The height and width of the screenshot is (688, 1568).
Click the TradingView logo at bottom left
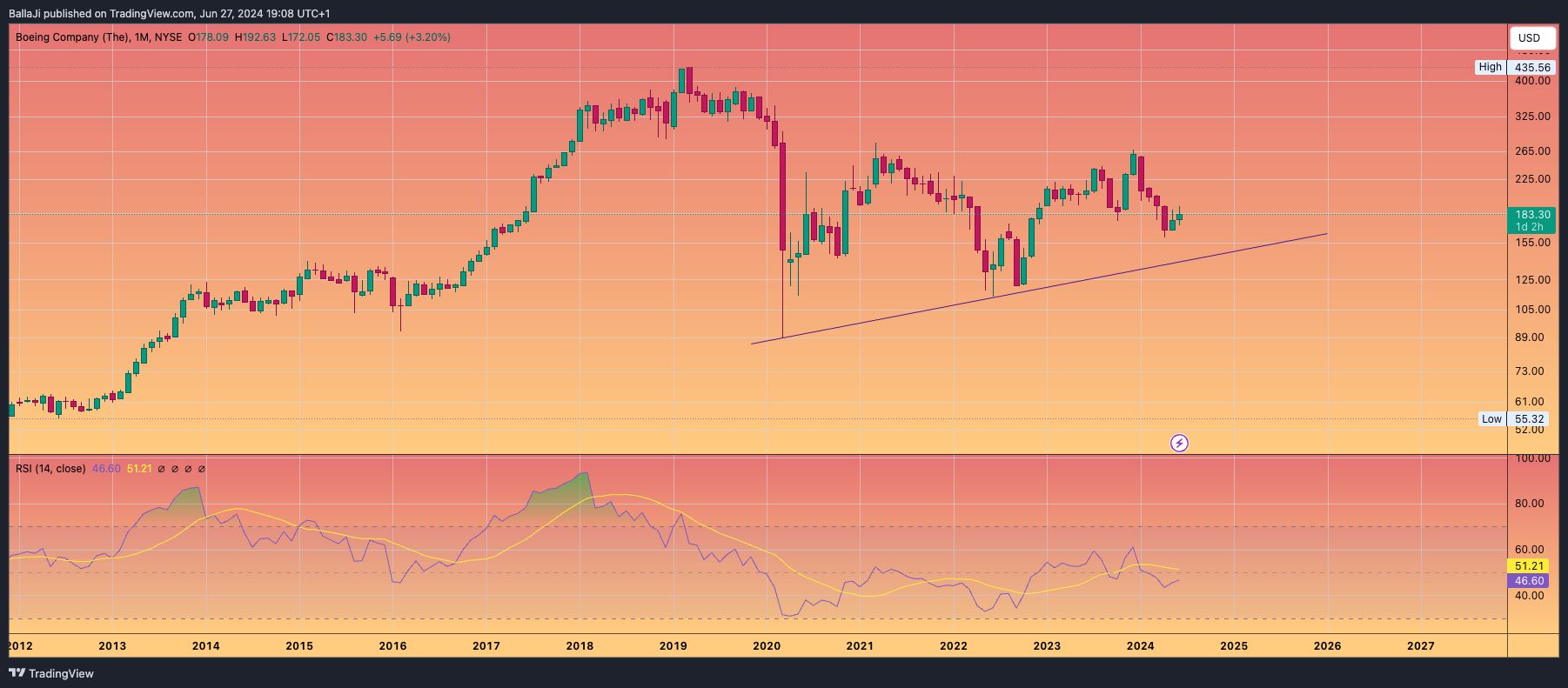[x=50, y=673]
